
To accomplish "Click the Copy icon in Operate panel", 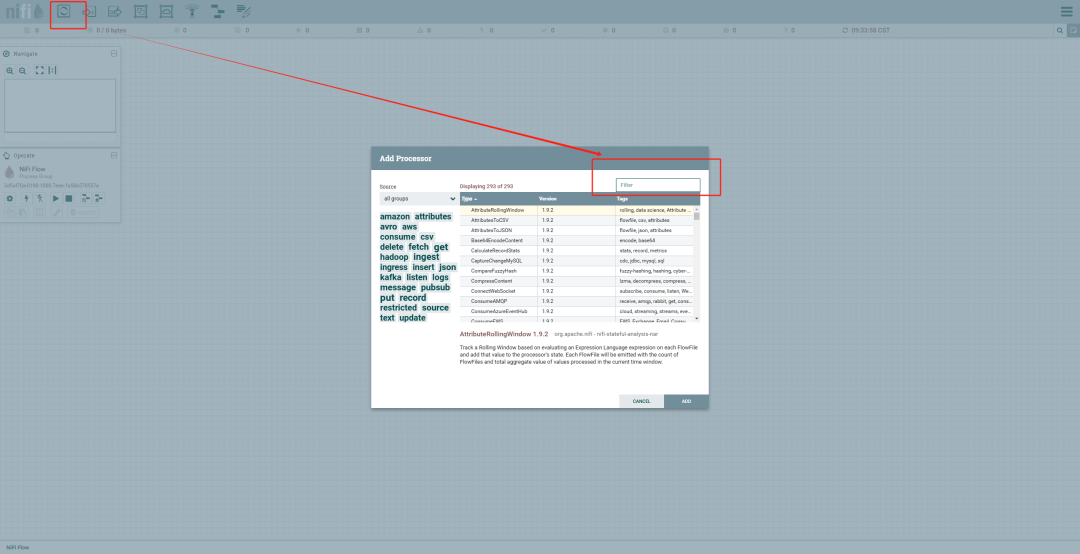I will [10, 212].
